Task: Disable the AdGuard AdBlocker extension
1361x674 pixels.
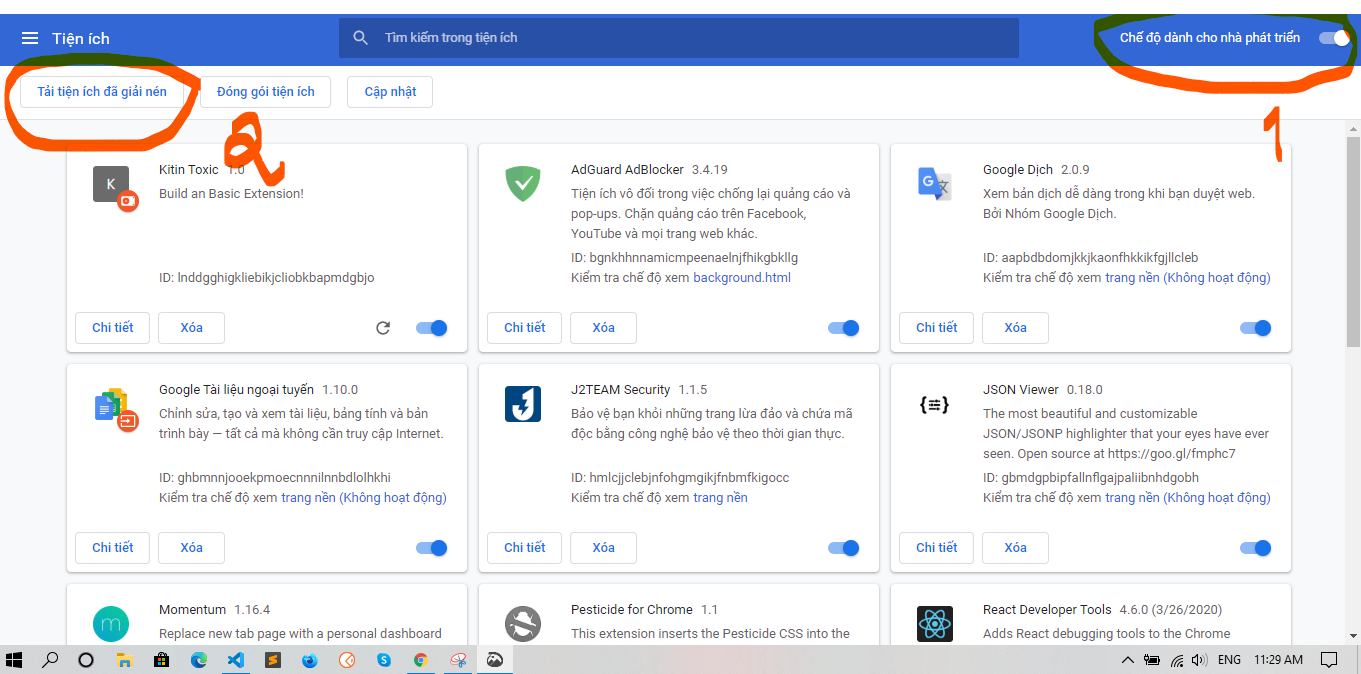Action: 844,328
